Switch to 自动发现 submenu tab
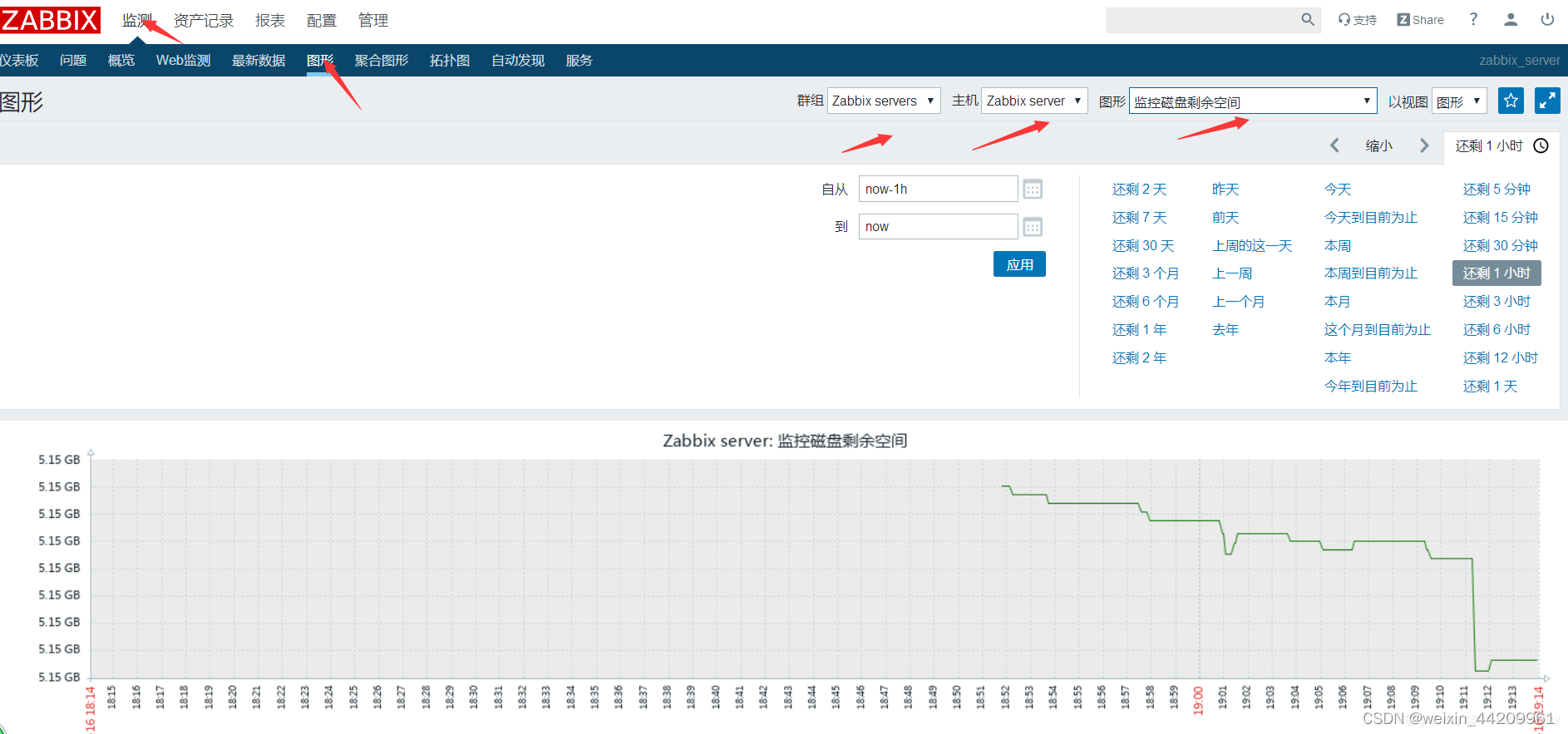The image size is (1568, 734). [x=518, y=61]
